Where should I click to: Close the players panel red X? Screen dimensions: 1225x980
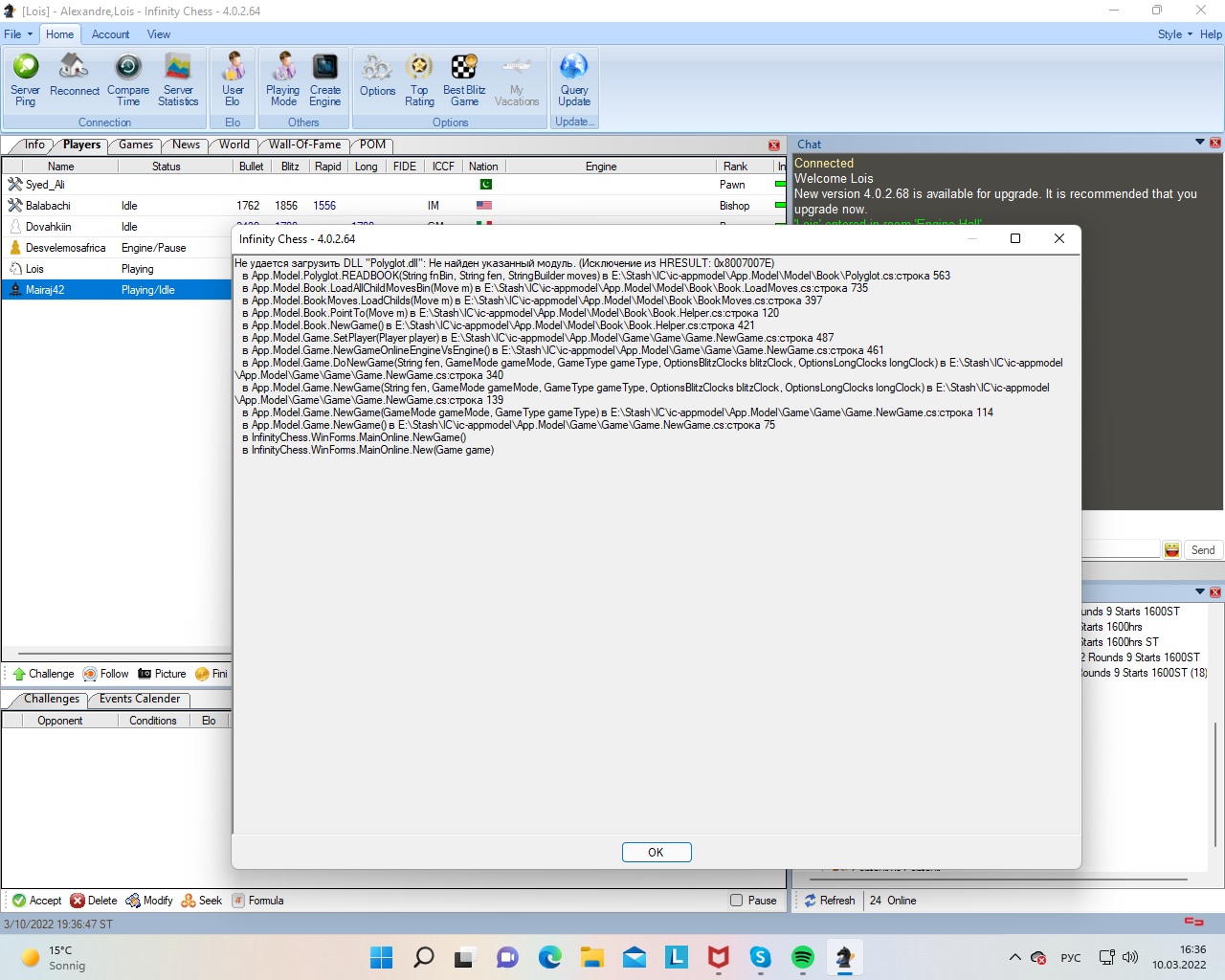coord(774,145)
